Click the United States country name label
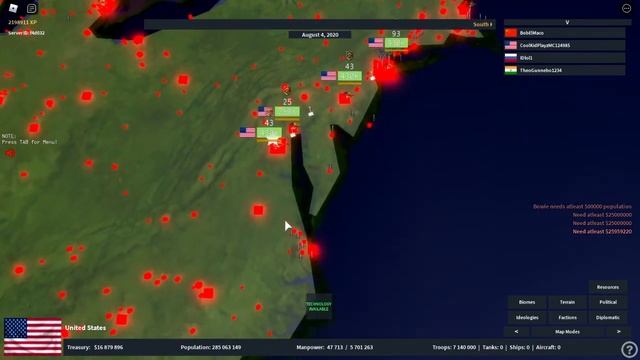Viewport: 640px width, 360px height. 85,328
